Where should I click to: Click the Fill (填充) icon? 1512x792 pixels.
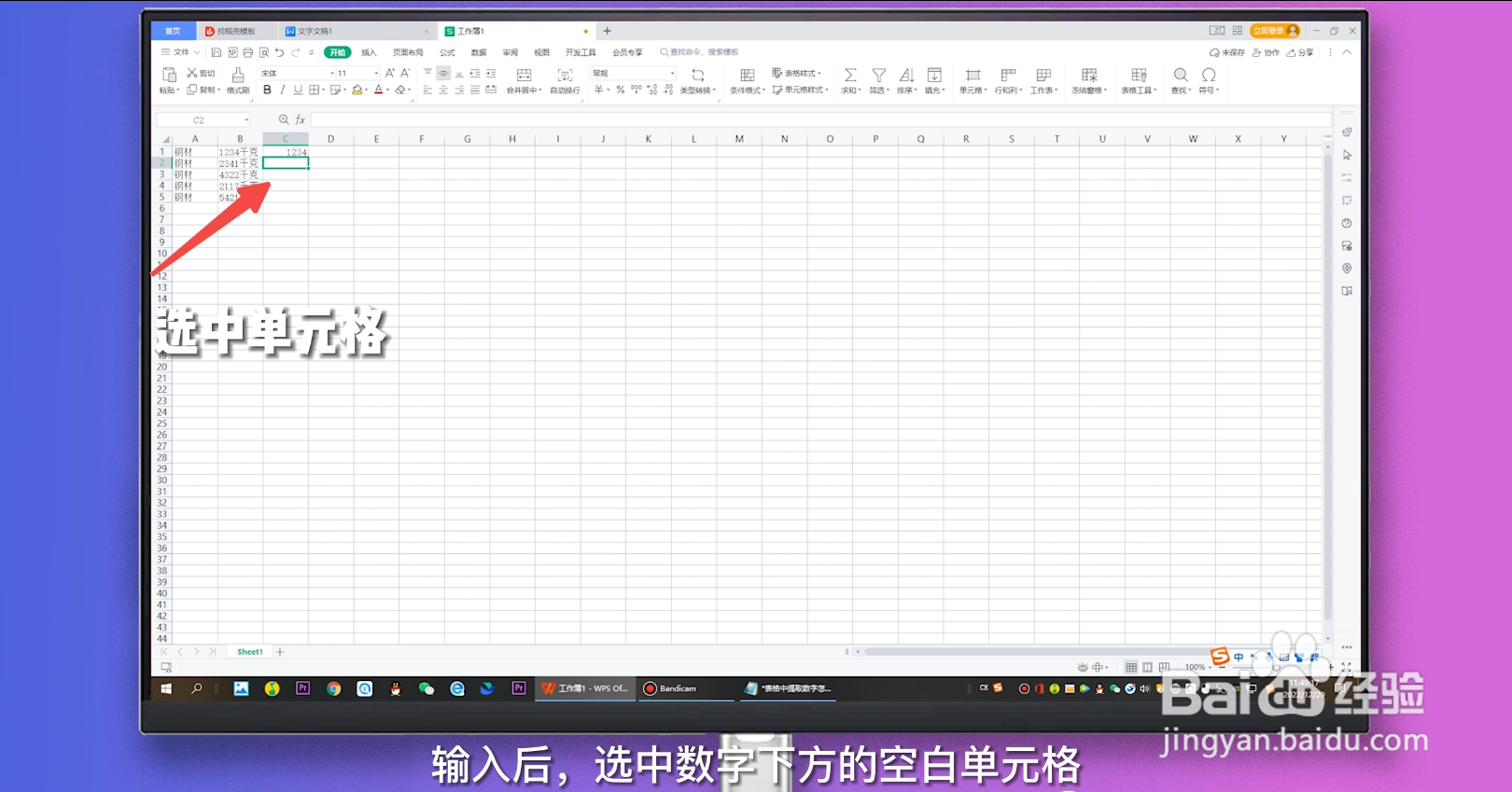click(x=934, y=75)
